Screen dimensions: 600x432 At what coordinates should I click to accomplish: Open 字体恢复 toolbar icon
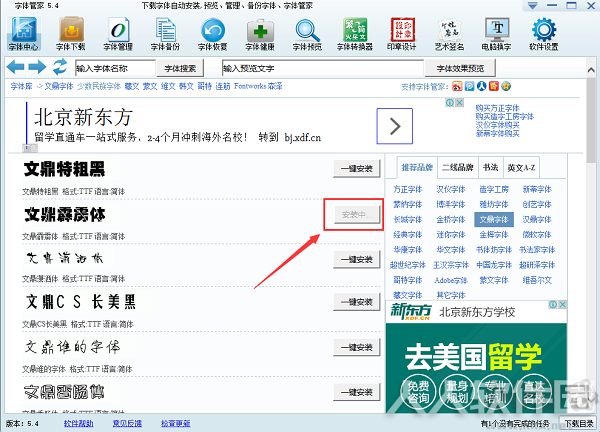point(213,34)
